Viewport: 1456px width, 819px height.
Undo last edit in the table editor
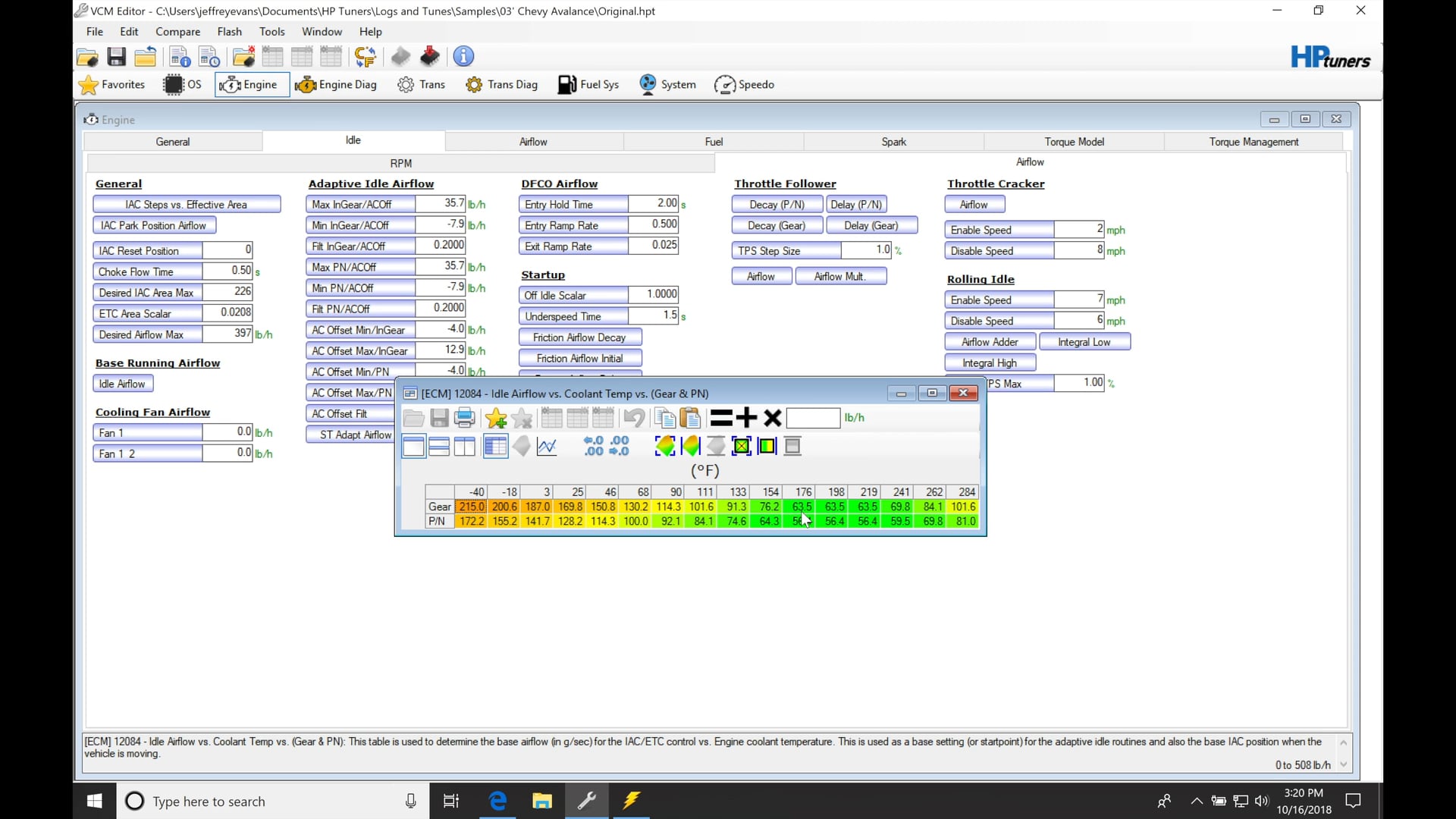(635, 418)
